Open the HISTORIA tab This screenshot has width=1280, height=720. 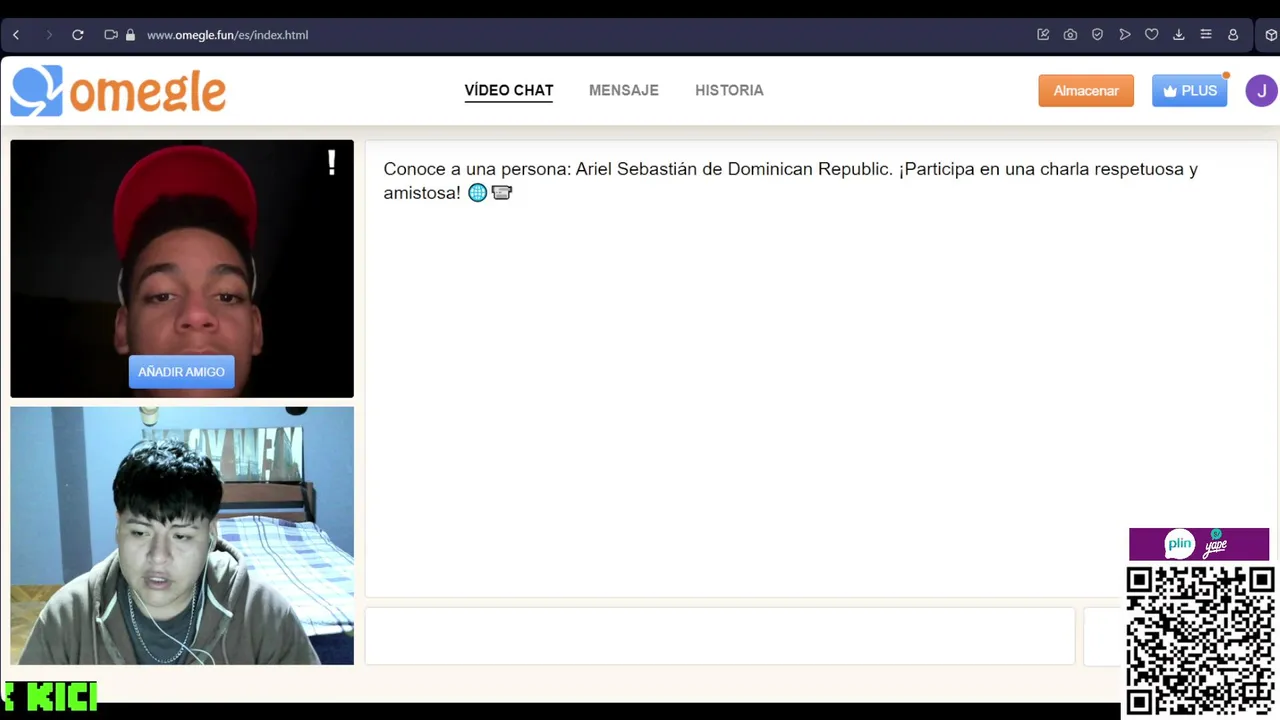(729, 90)
